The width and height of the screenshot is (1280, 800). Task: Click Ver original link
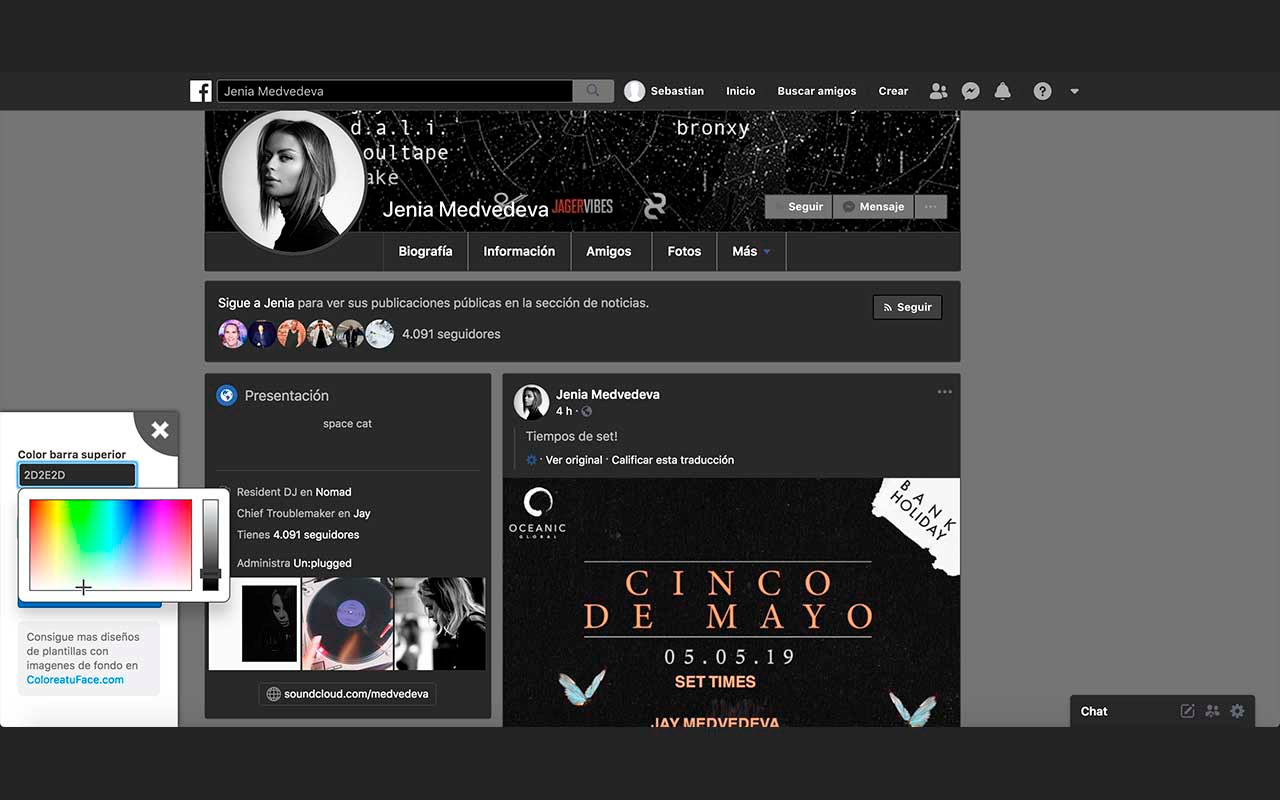point(574,460)
